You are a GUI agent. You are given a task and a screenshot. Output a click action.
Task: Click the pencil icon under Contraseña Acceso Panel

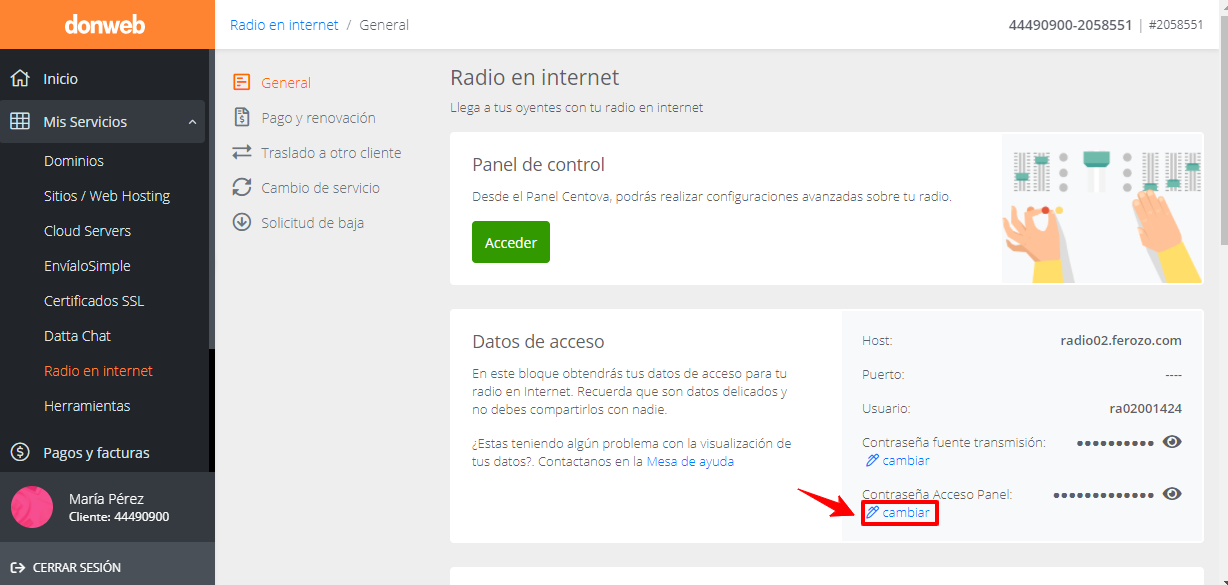pos(872,512)
